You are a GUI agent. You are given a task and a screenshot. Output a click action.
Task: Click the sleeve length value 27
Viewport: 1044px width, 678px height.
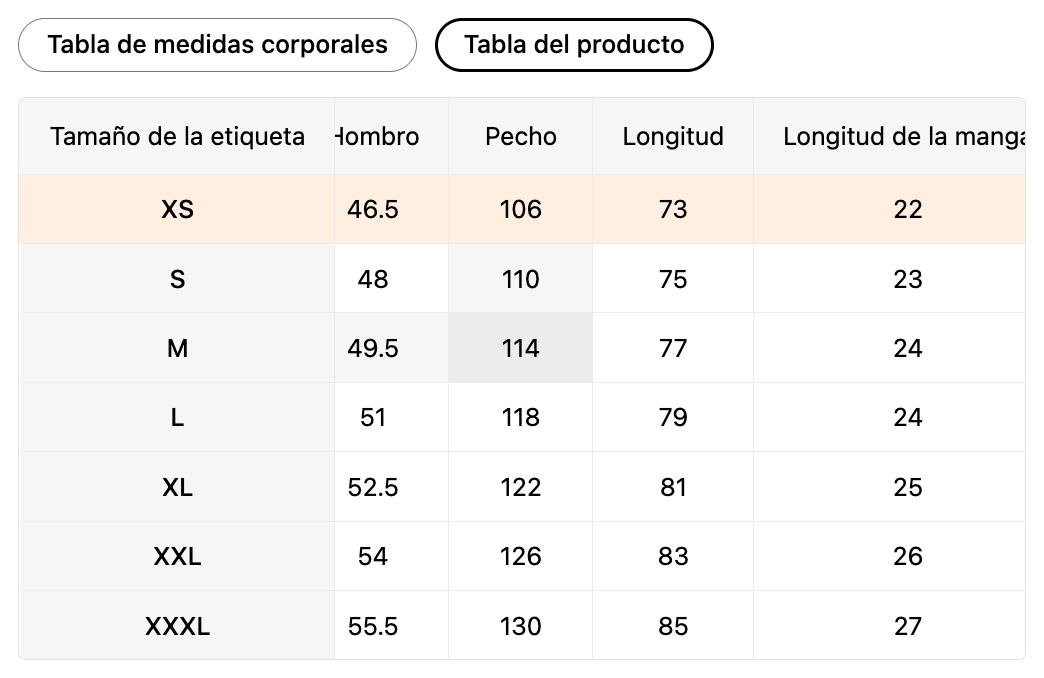click(907, 626)
